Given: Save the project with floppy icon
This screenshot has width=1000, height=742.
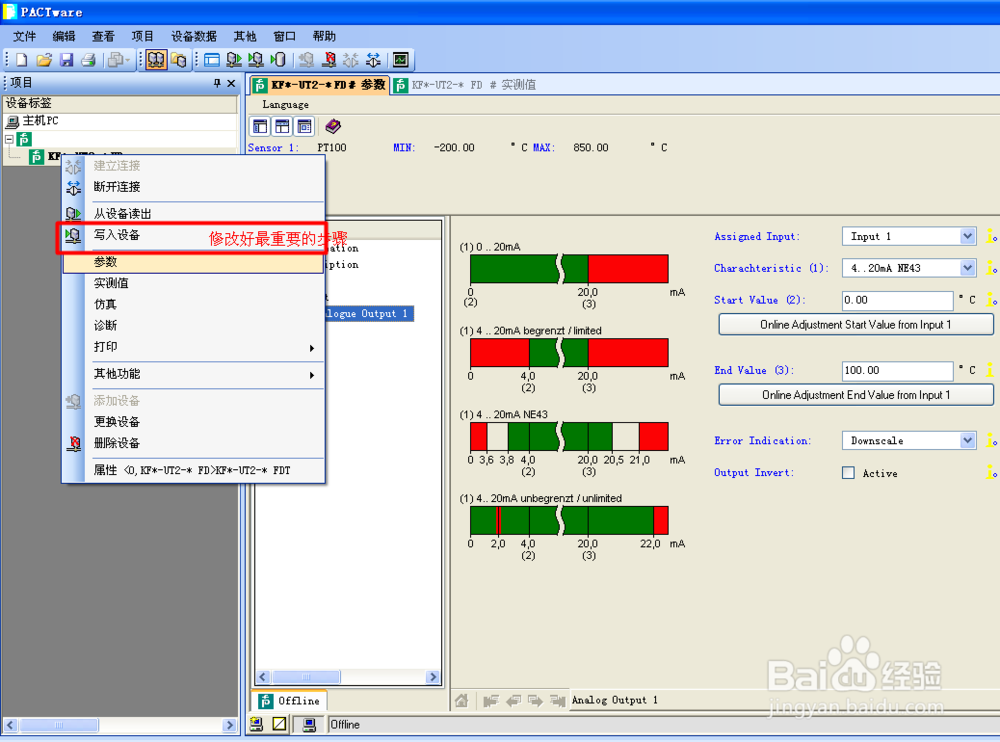Looking at the screenshot, I should (x=66, y=60).
